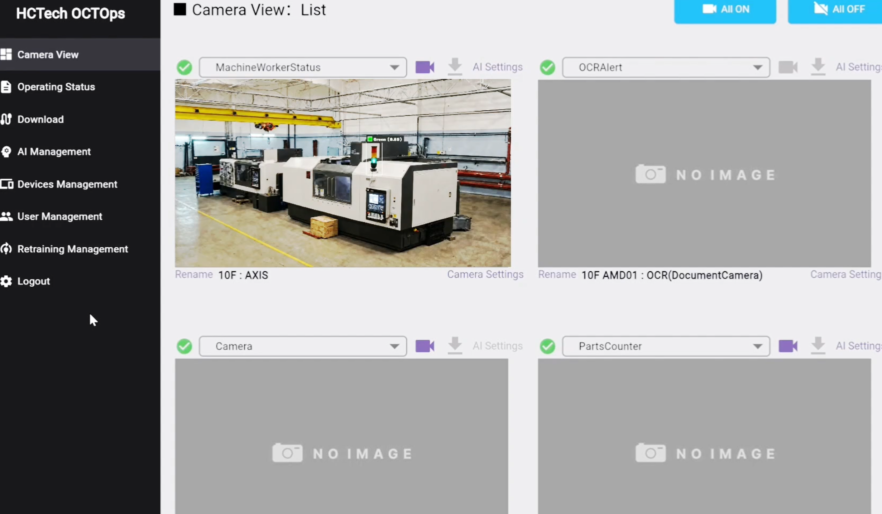Click download arrow beside Camera dropdown
882x514 pixels.
(x=455, y=345)
